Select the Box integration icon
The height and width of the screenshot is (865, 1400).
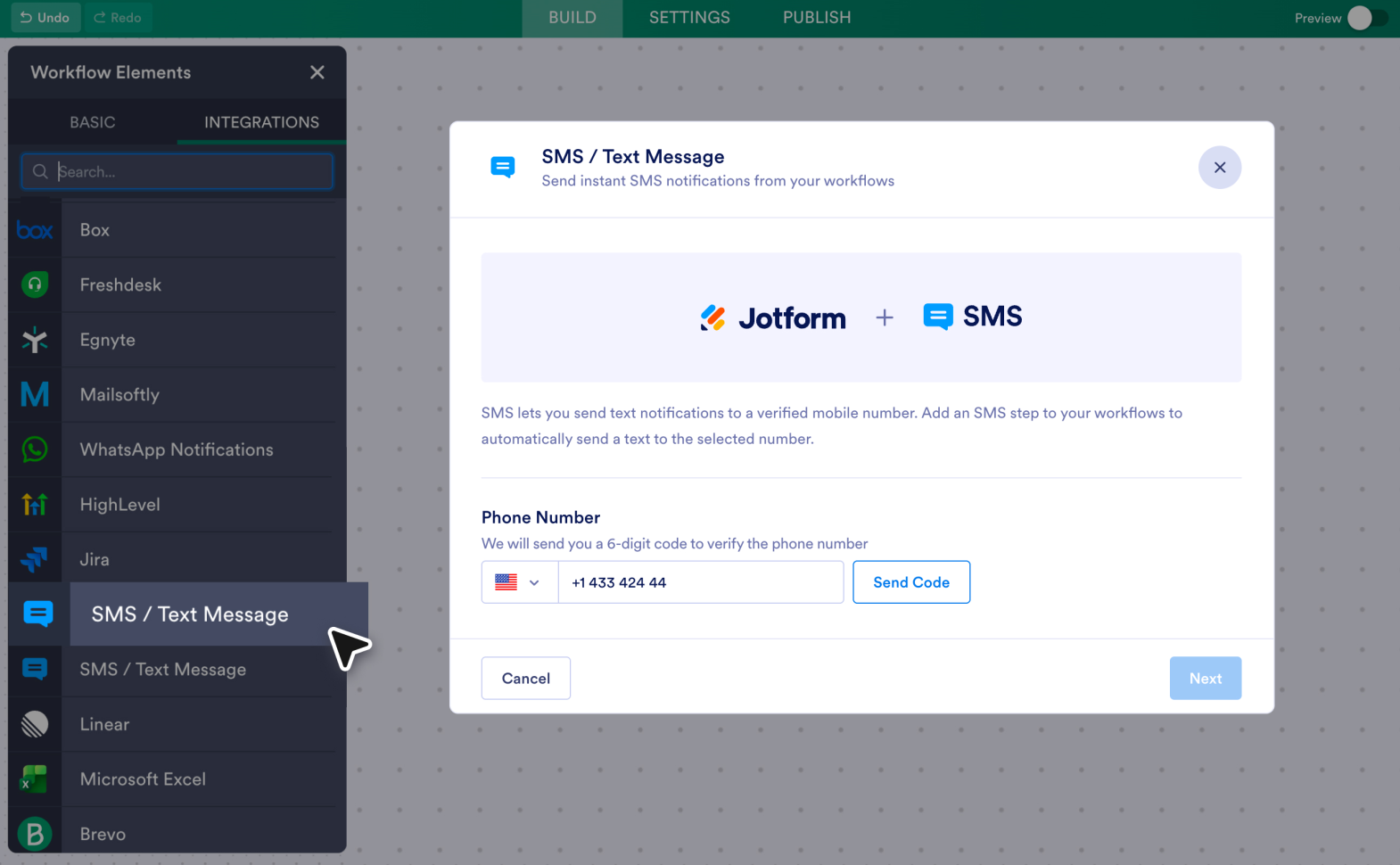click(35, 230)
